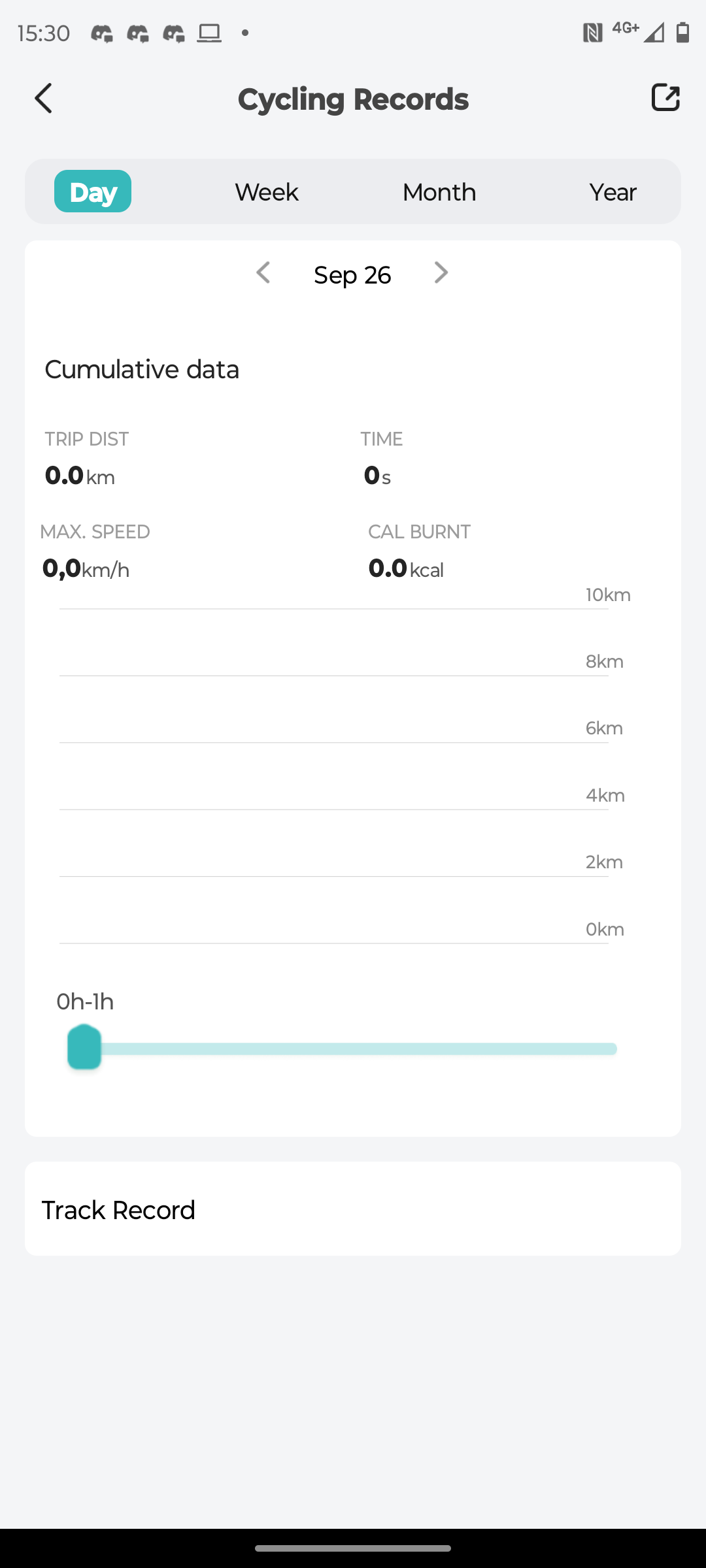Tap the first Discord notification icon
The height and width of the screenshot is (1568, 706).
pyautogui.click(x=101, y=33)
